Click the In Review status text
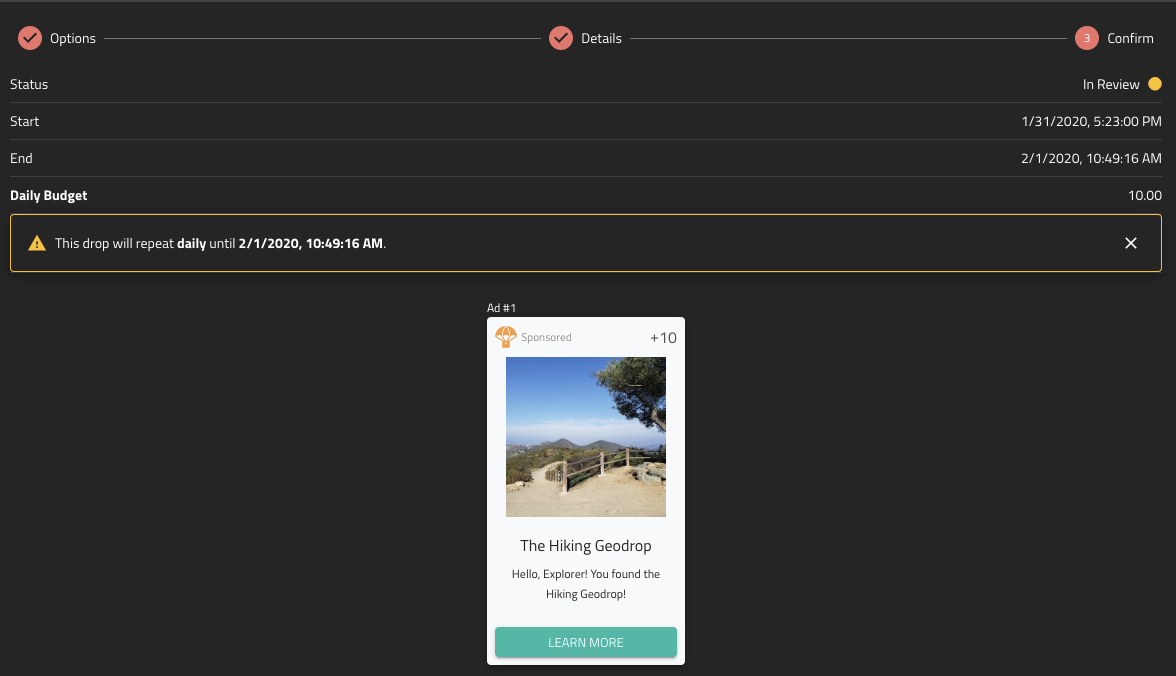Viewport: 1176px width, 676px height. pos(1111,84)
